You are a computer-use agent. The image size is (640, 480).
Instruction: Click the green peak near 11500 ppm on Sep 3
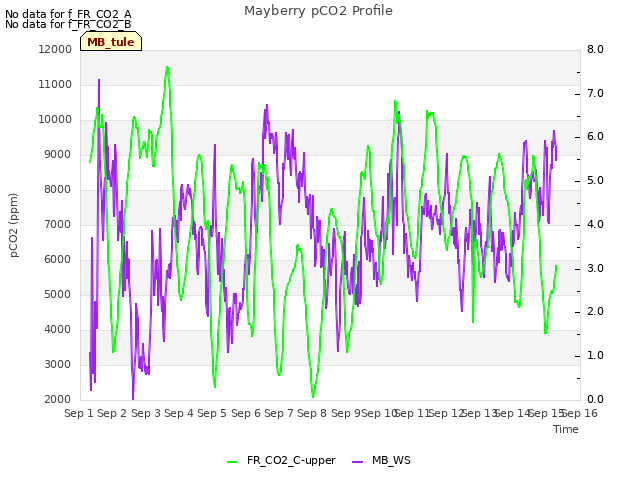click(x=167, y=67)
